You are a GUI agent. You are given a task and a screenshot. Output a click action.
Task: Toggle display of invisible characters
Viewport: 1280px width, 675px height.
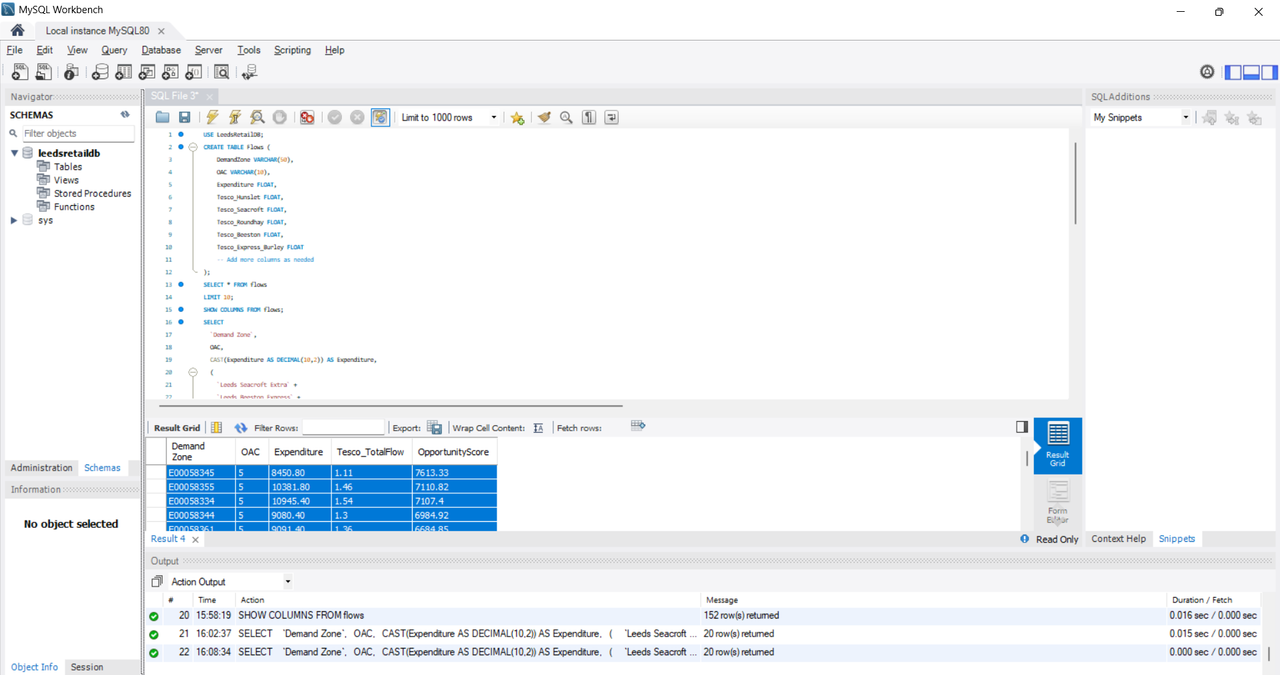589,117
